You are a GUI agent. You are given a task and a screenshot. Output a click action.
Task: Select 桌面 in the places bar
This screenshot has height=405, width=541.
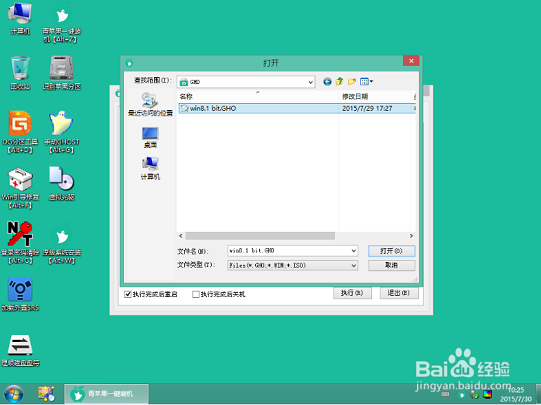(x=150, y=138)
